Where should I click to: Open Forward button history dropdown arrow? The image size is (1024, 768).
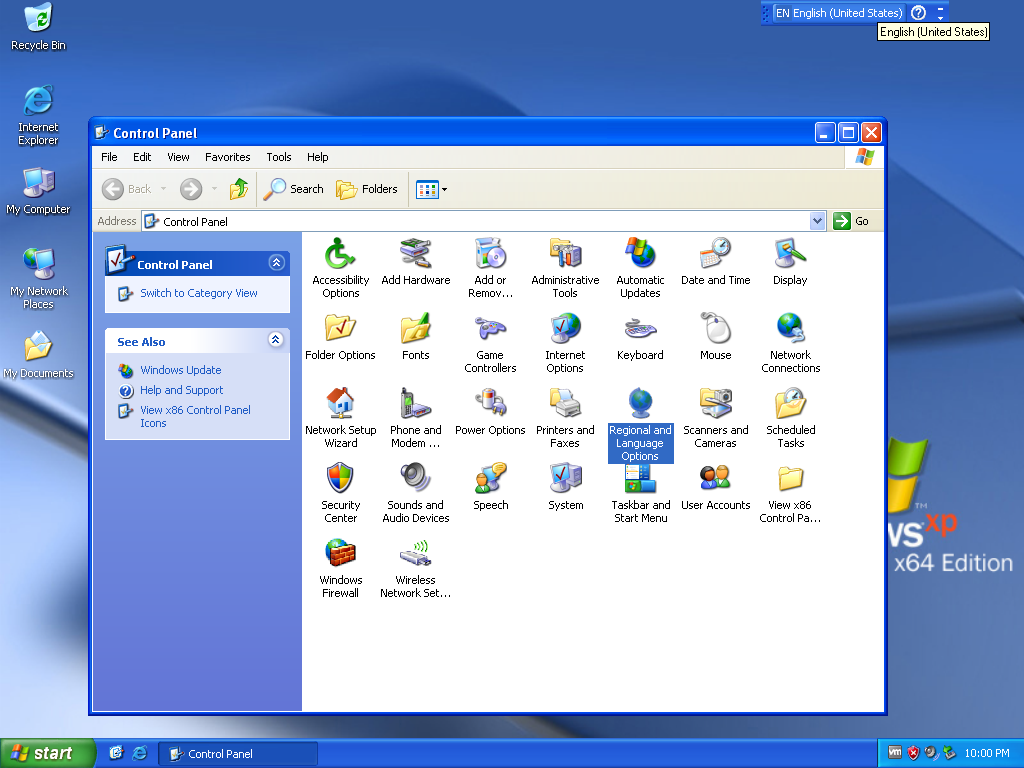click(x=214, y=189)
